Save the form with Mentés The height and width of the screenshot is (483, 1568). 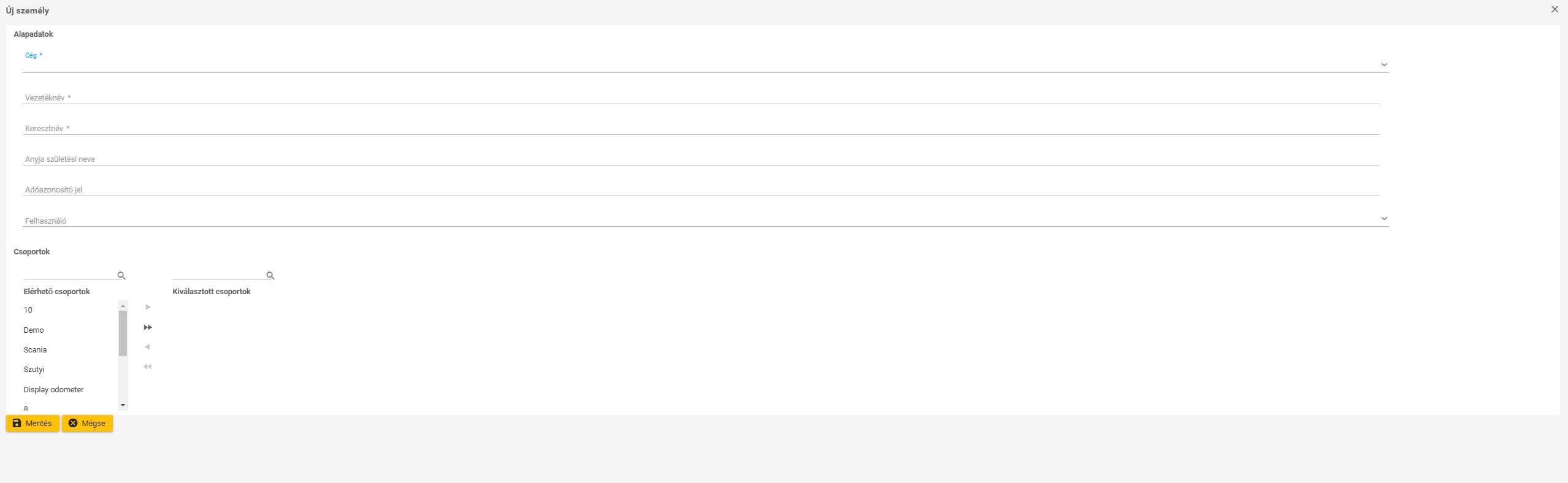point(33,424)
